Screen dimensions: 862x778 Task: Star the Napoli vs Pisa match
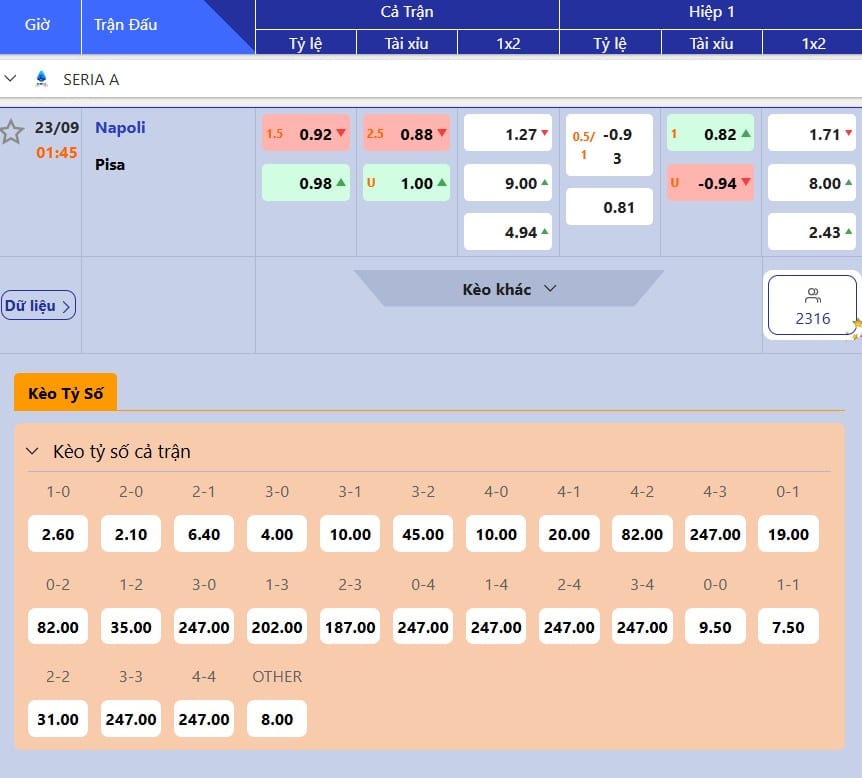pos(12,132)
